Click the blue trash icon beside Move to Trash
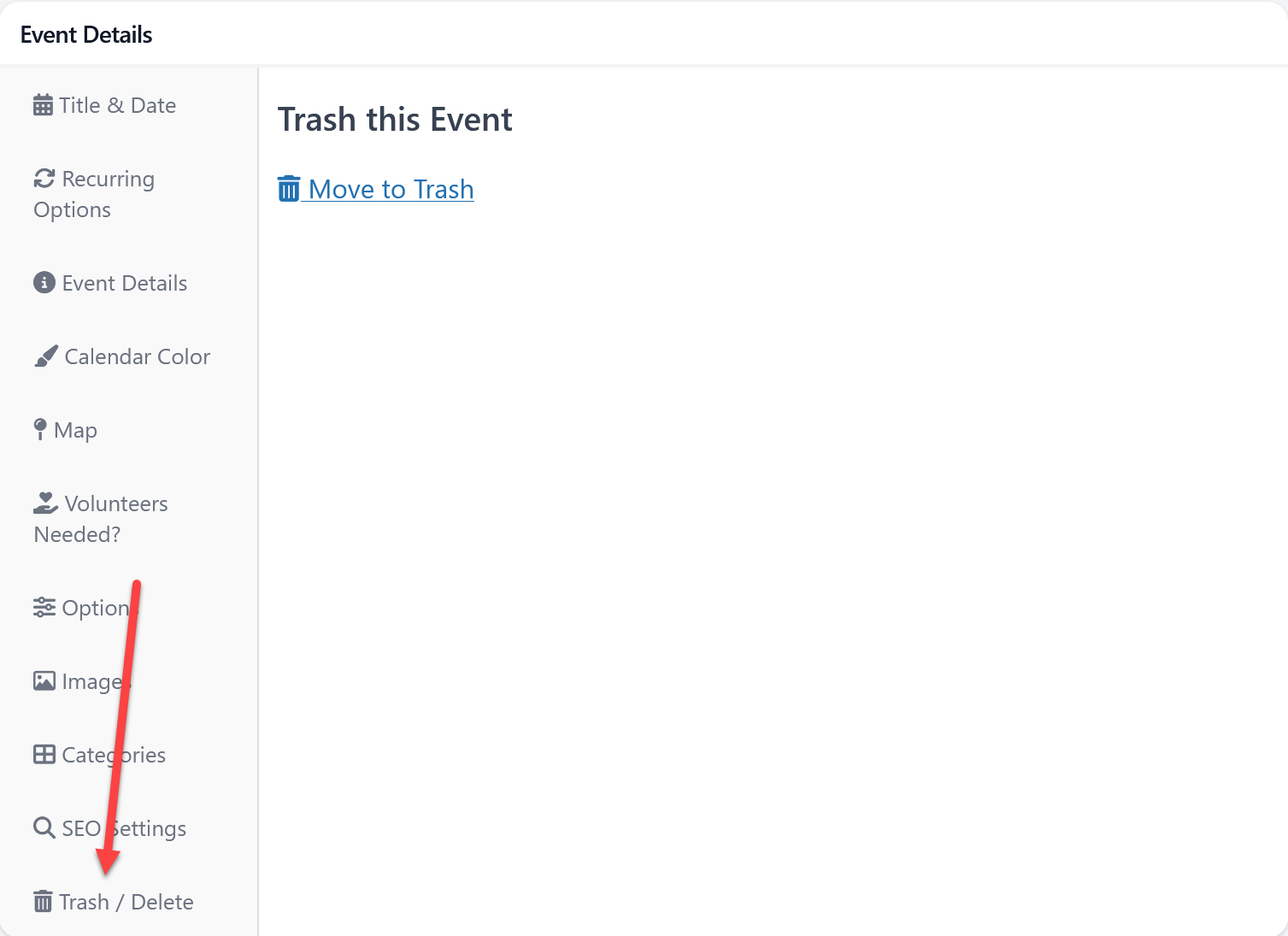This screenshot has width=1288, height=936. pos(289,189)
